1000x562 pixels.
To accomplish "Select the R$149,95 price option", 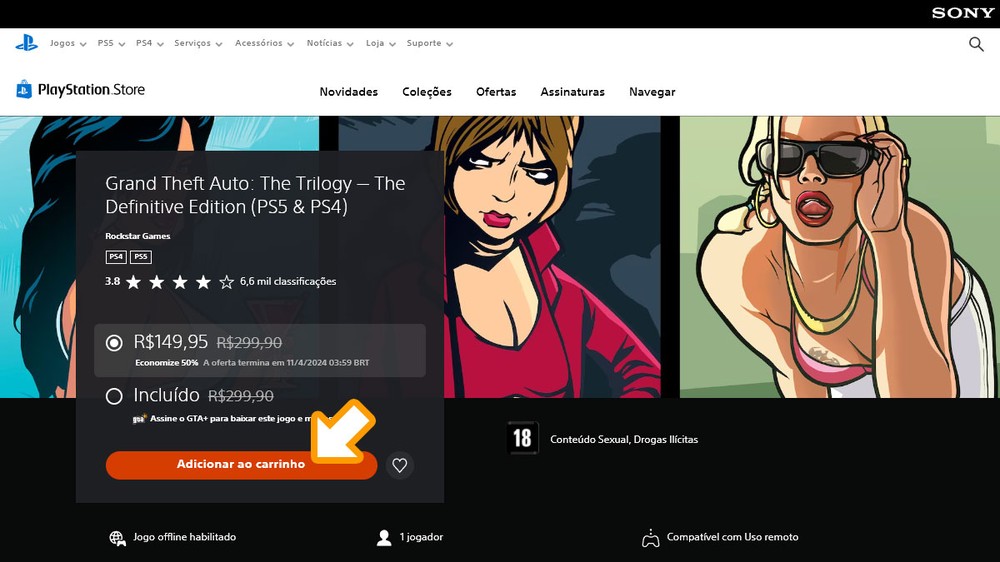I will pos(114,343).
